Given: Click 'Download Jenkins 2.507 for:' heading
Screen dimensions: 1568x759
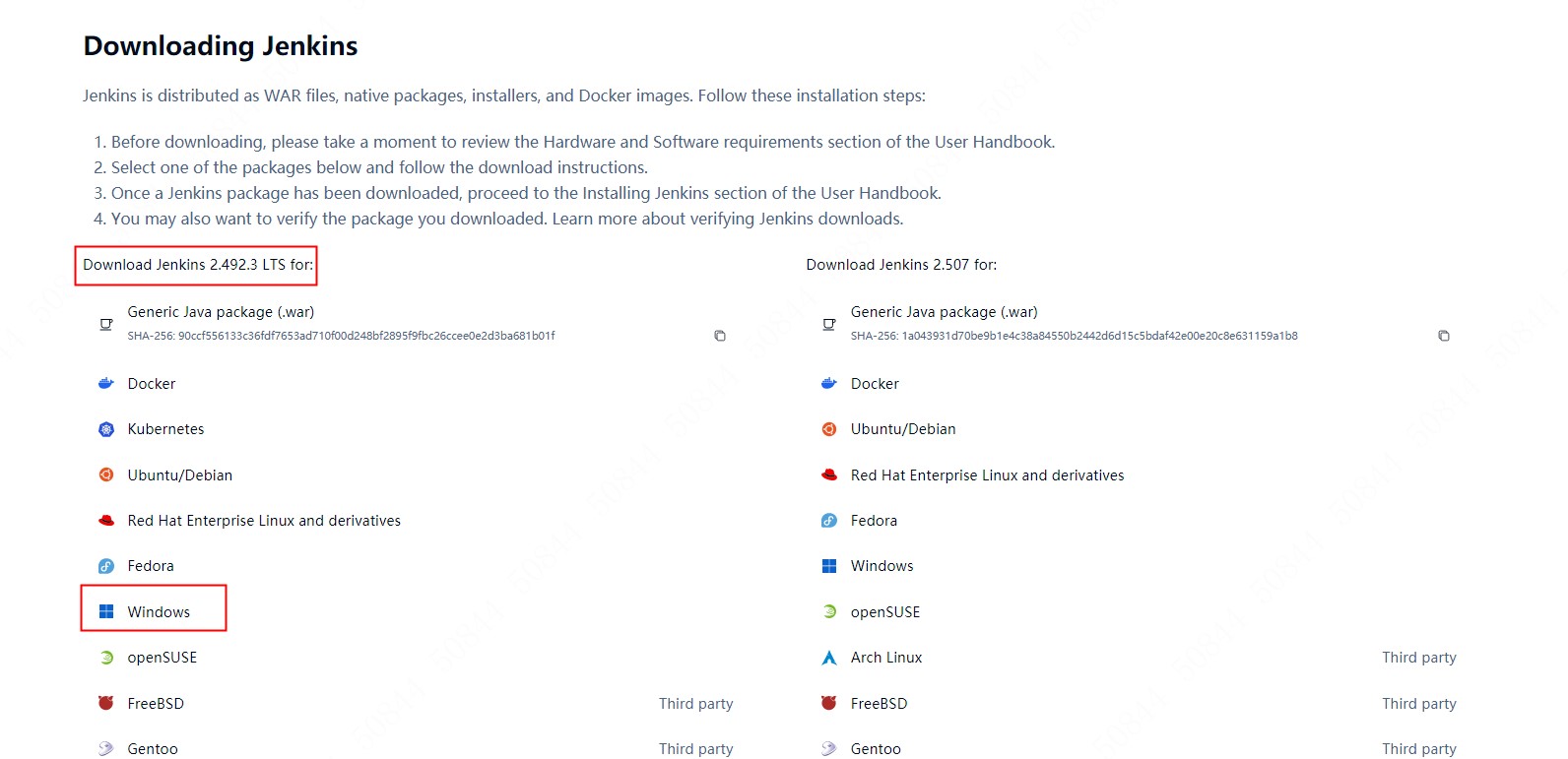Looking at the screenshot, I should [x=901, y=265].
